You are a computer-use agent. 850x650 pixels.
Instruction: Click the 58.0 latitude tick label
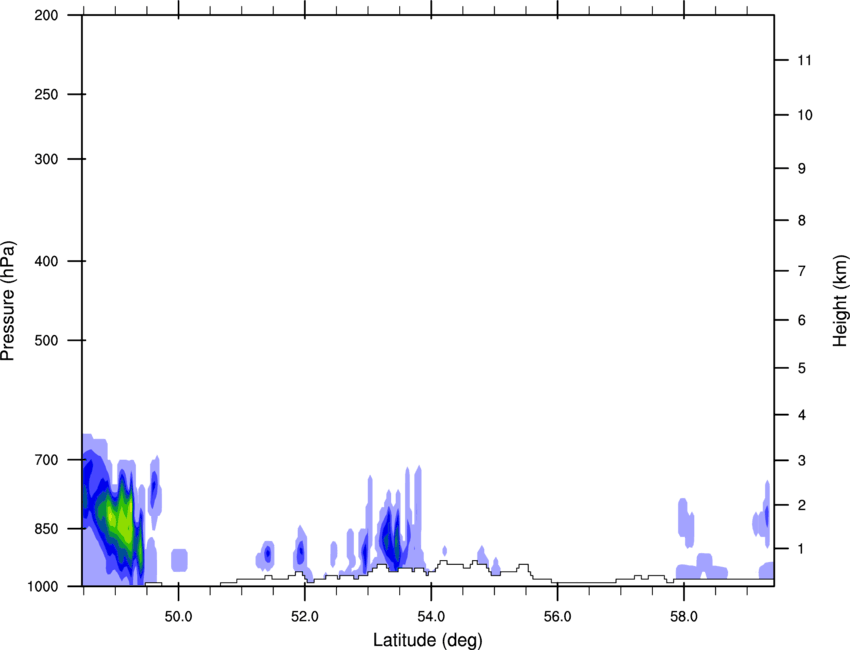point(684,617)
